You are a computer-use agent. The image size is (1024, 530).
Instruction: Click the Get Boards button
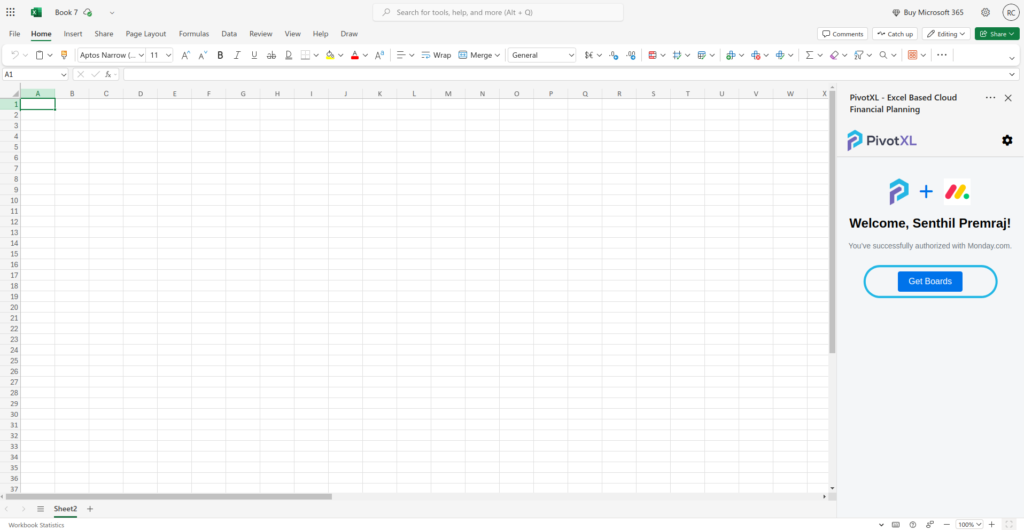930,281
